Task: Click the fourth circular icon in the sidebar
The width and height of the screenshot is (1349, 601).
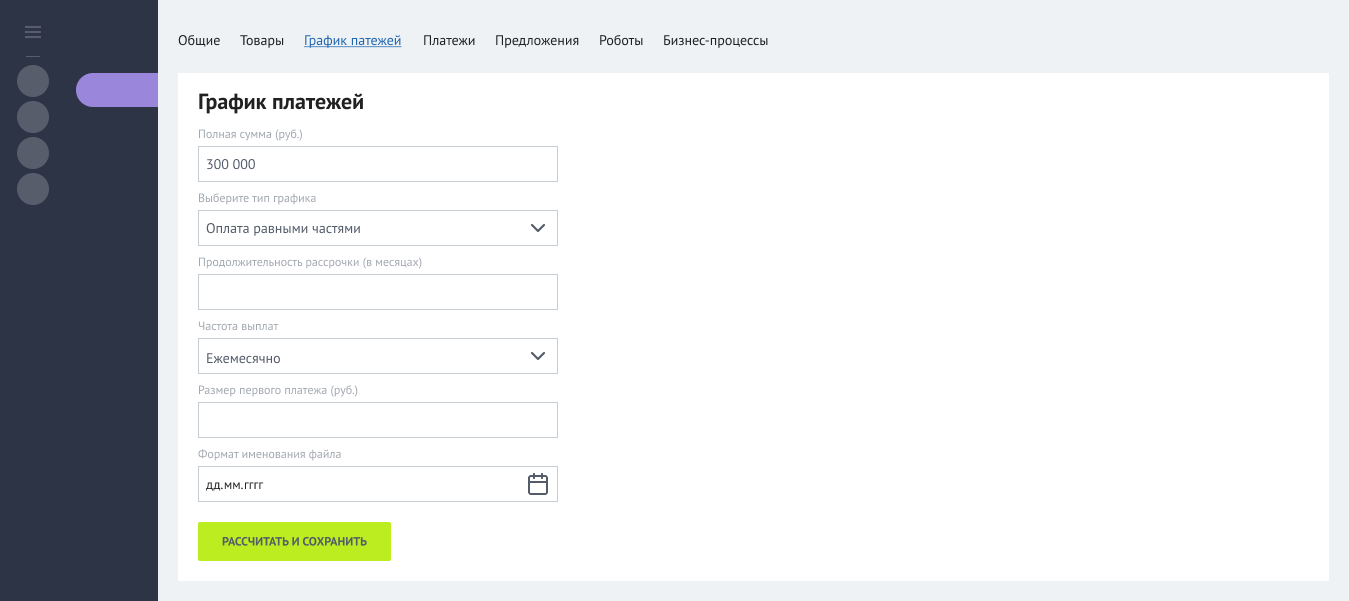Action: (33, 189)
